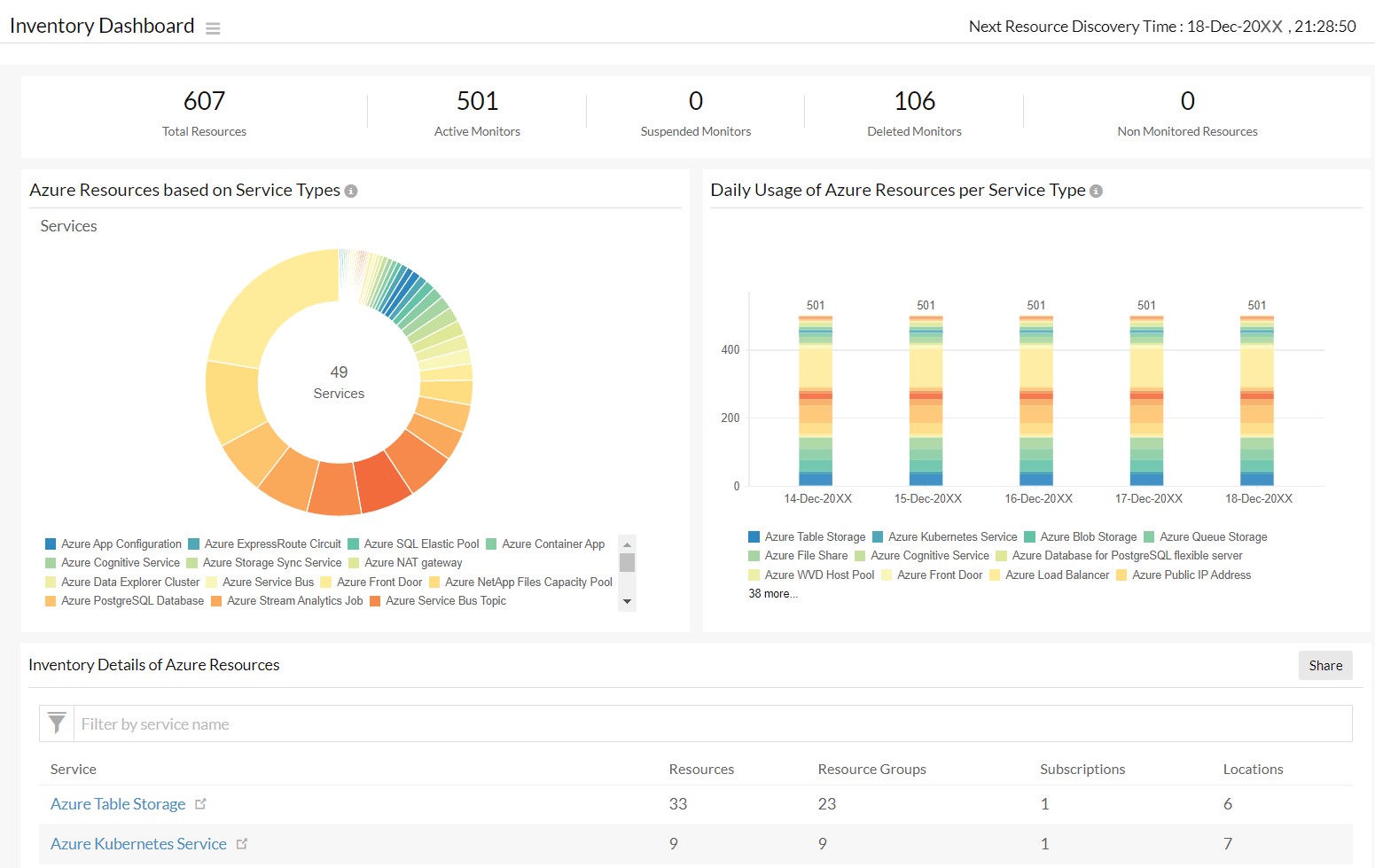Click the '49 Services' donut center label
The image size is (1375, 868).
click(339, 382)
